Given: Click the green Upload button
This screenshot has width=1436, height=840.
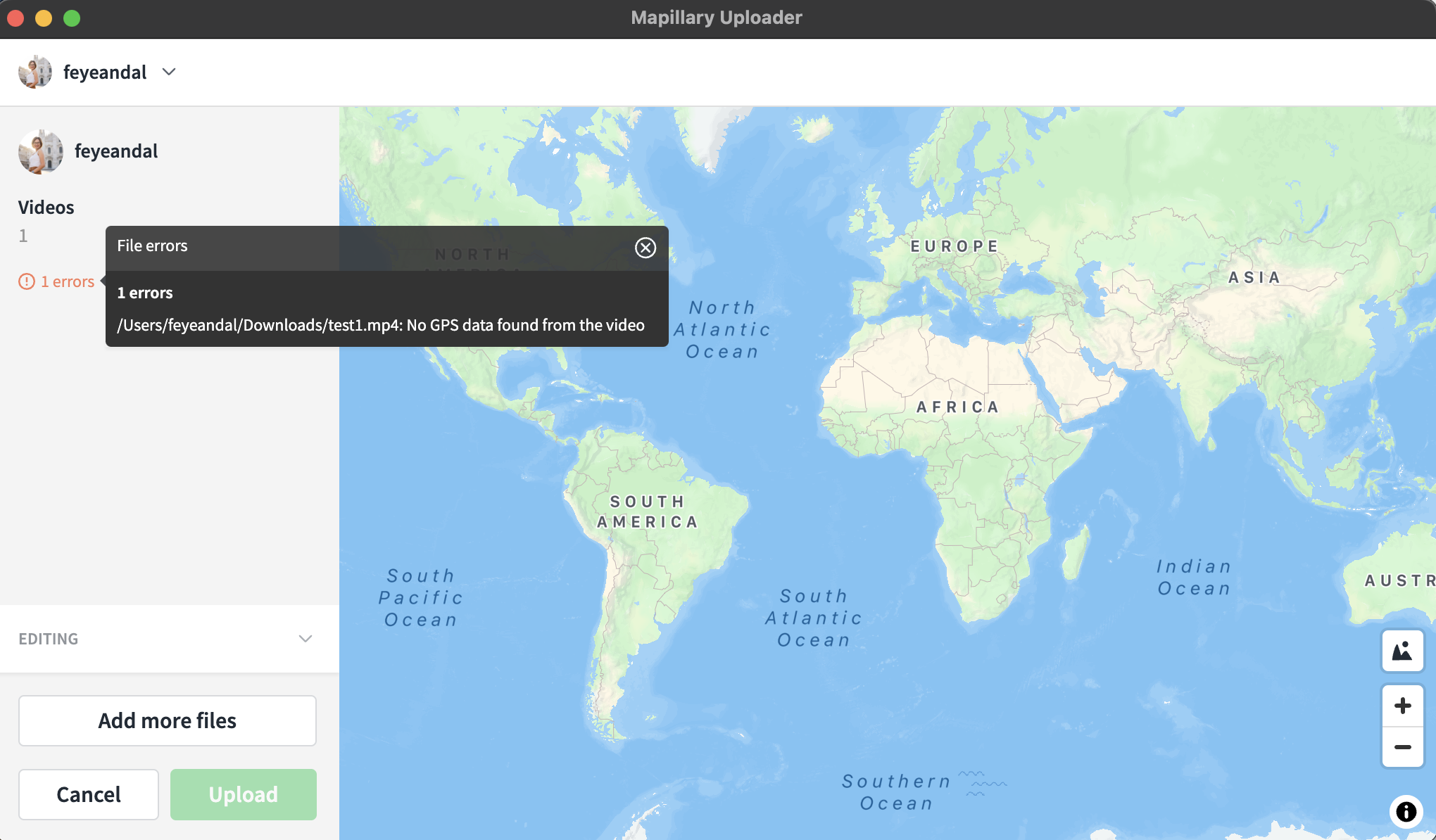Looking at the screenshot, I should (x=244, y=794).
